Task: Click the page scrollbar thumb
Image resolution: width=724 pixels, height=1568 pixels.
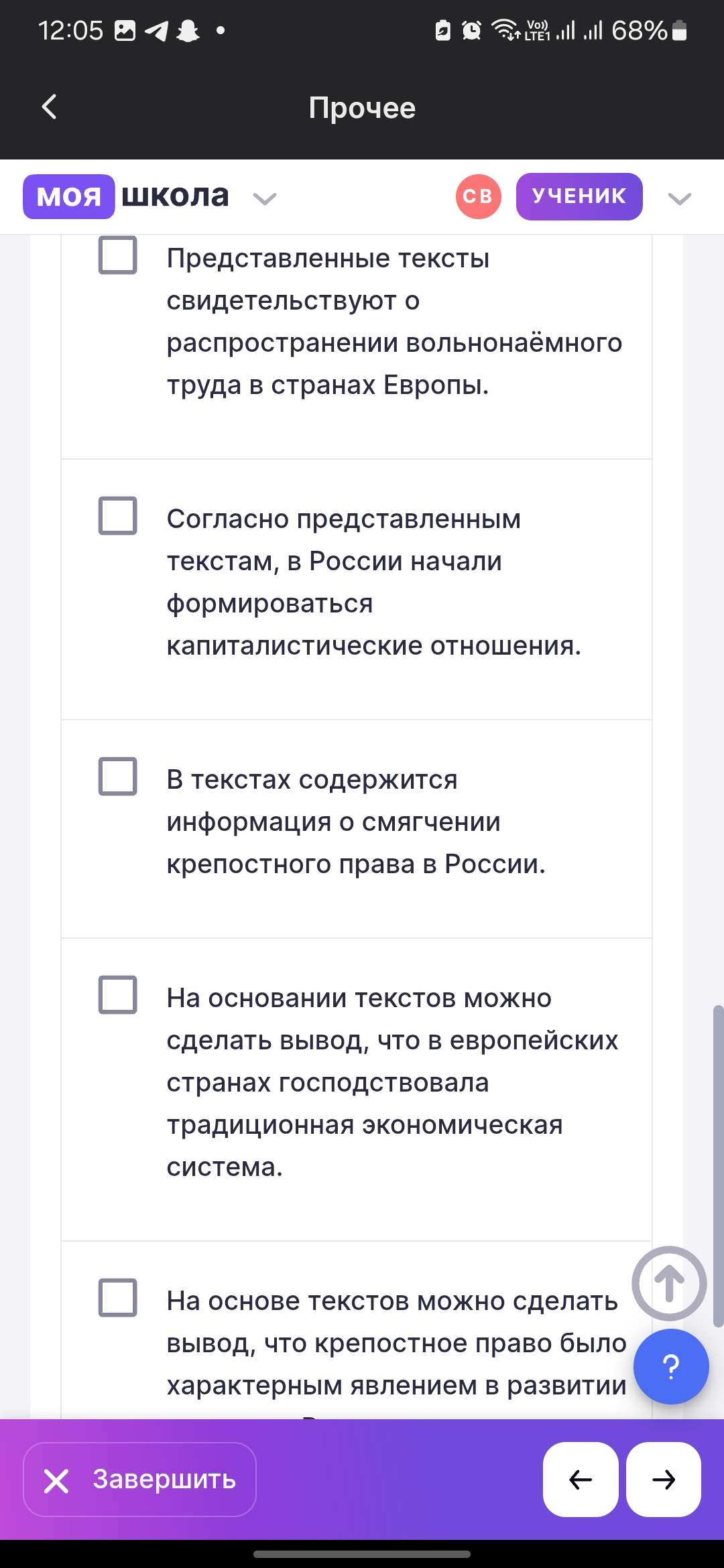Action: click(718, 1166)
